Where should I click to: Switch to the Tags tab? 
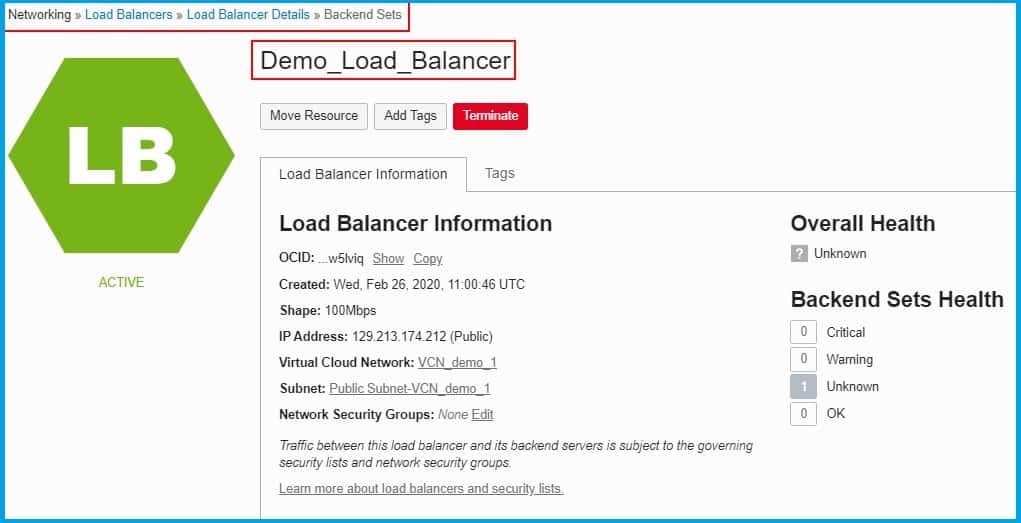click(500, 173)
